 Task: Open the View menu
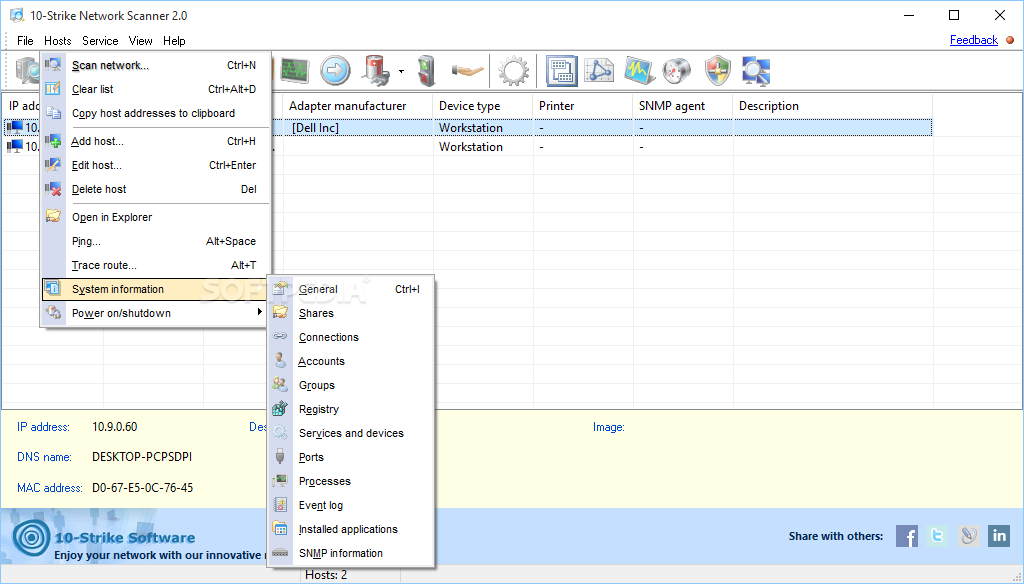tap(140, 41)
